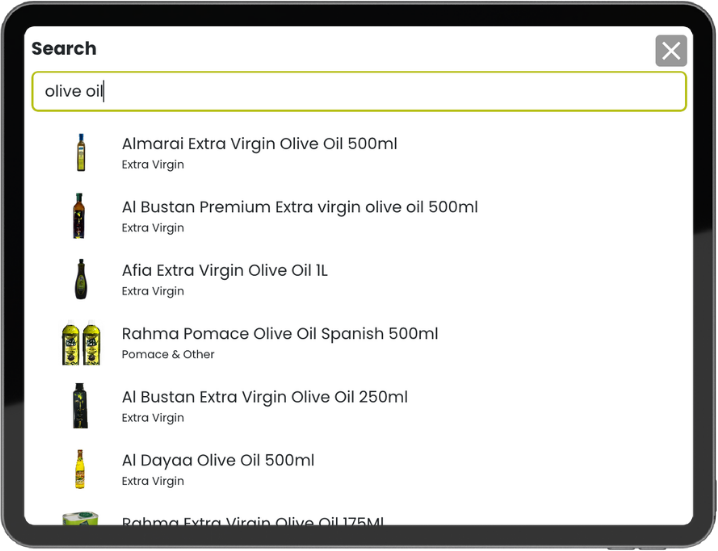718x551 pixels.
Task: Click the Al Bustan Premium bottle thumbnail
Action: tap(80, 216)
